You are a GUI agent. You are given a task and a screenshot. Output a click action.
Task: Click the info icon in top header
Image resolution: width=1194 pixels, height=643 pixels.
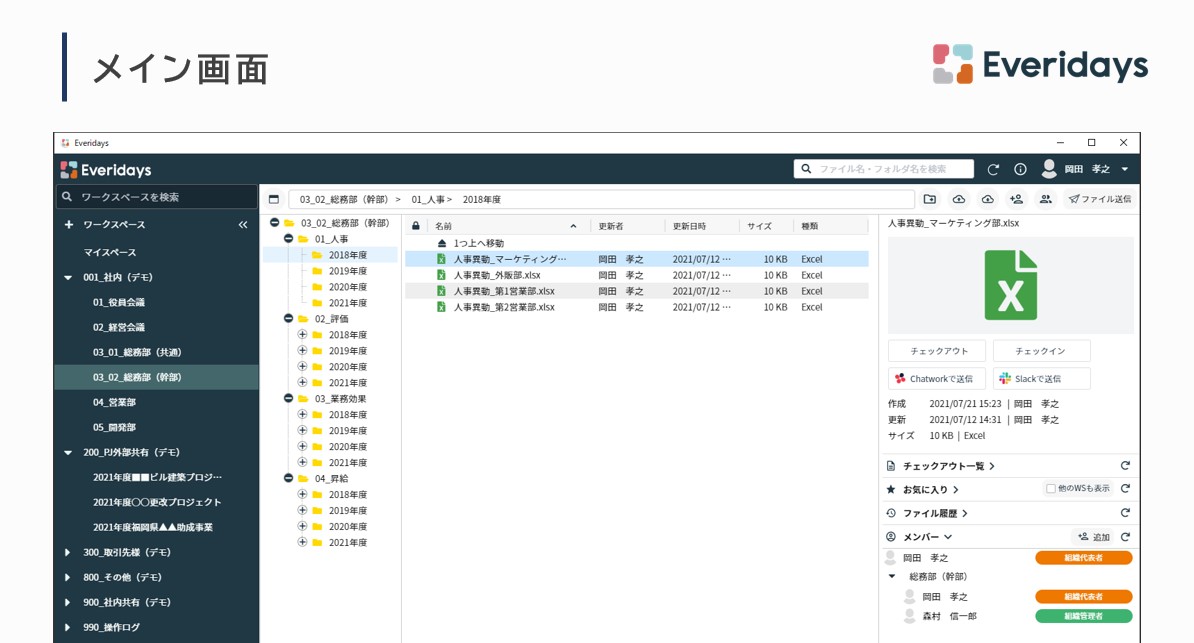[x=1020, y=170]
